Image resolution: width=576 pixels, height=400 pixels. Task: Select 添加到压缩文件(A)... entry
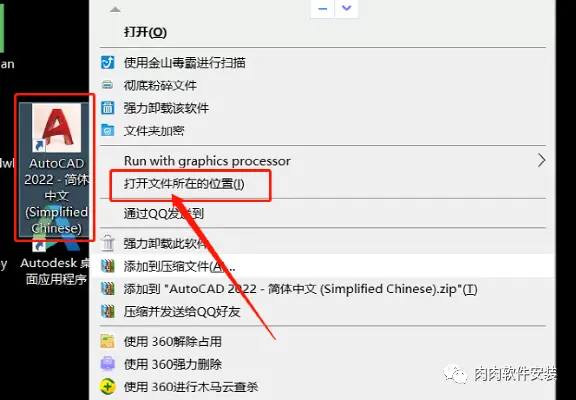[x=180, y=266]
